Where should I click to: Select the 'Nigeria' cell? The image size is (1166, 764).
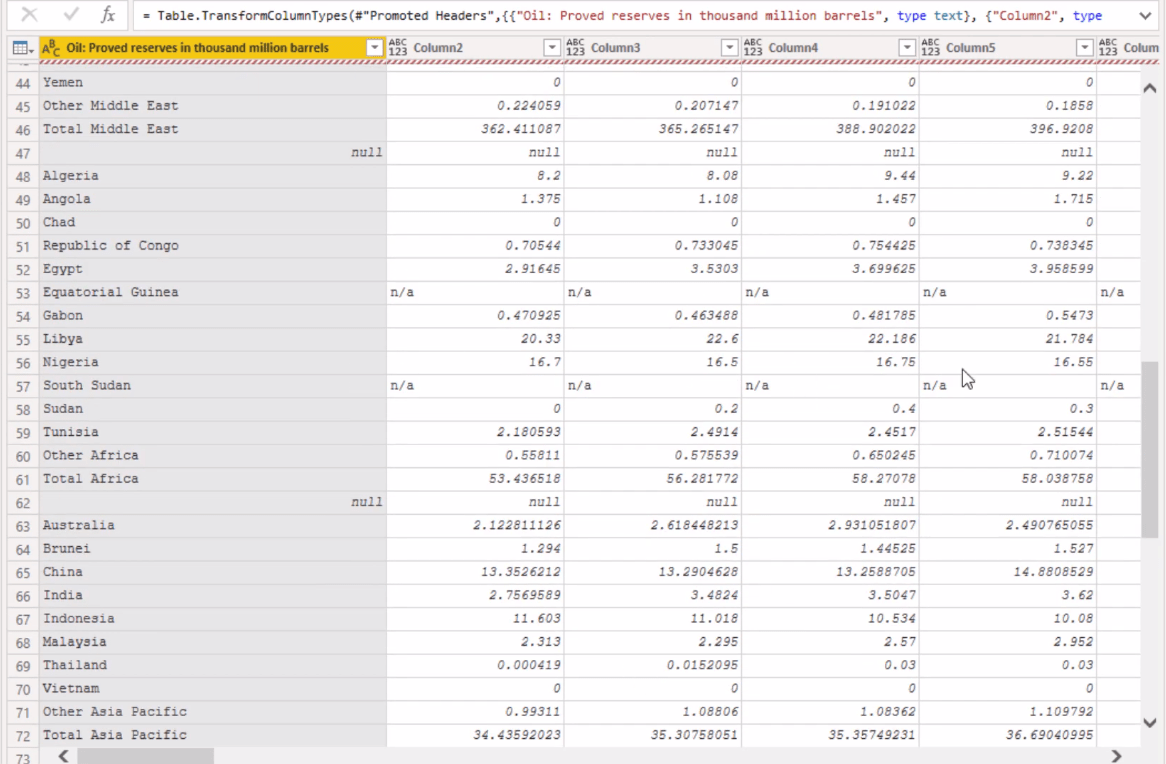[212, 362]
